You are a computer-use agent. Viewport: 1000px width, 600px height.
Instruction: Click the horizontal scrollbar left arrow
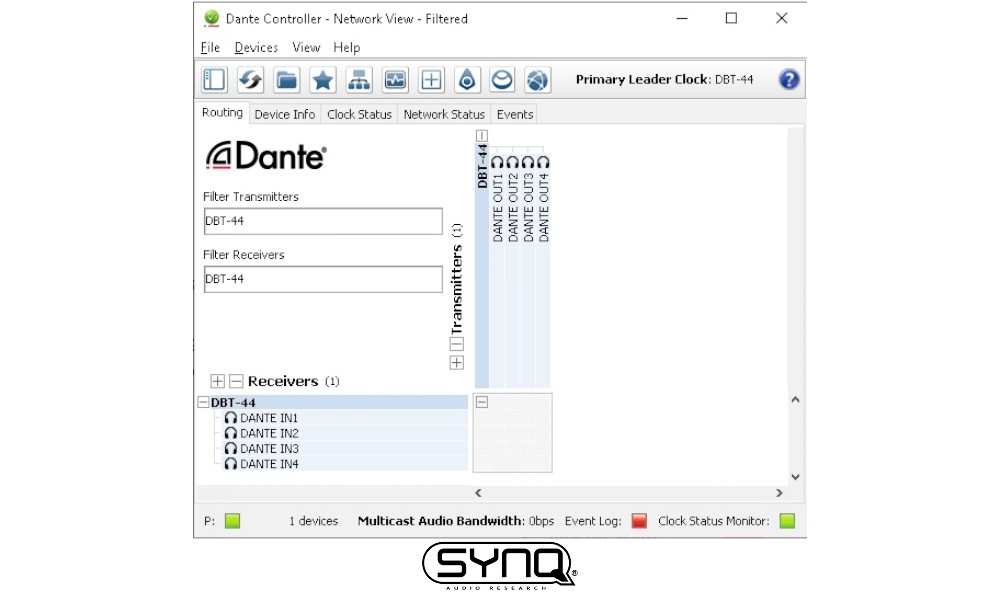click(478, 493)
